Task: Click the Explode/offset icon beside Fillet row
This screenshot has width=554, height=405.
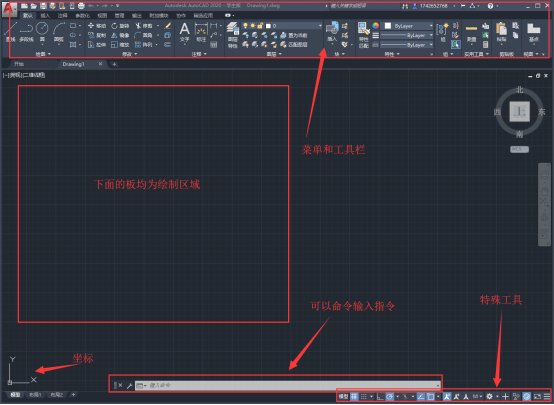Action: pos(167,35)
